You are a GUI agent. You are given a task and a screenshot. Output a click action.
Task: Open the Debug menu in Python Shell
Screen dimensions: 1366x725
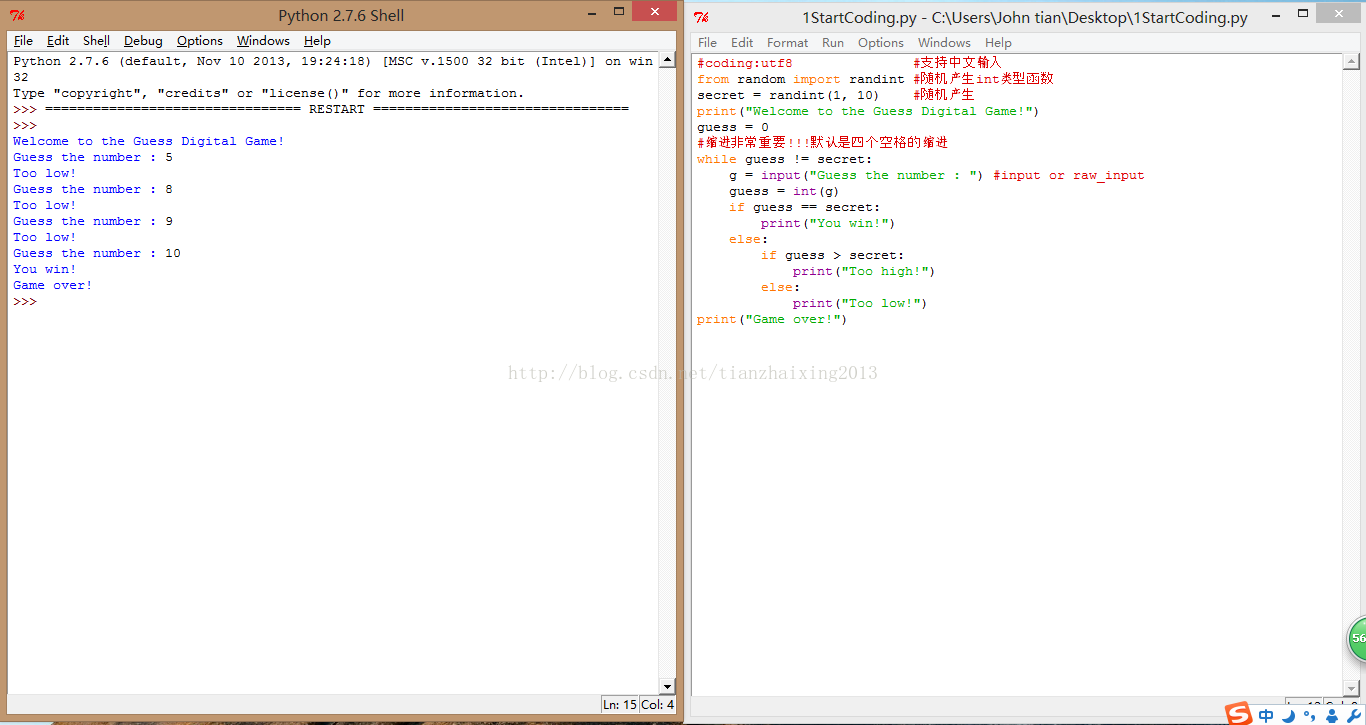143,41
